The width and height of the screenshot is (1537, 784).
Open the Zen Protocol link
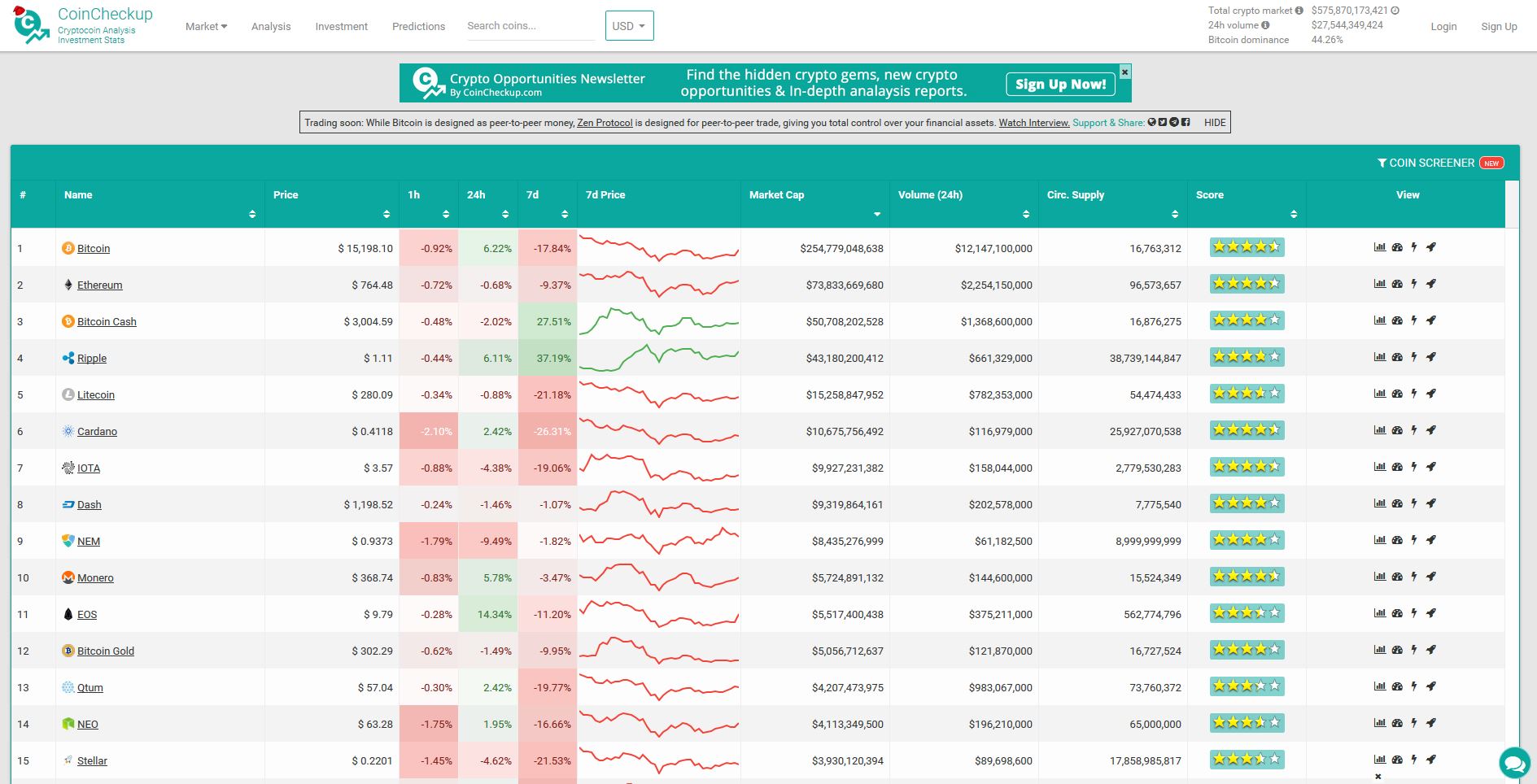coord(605,122)
